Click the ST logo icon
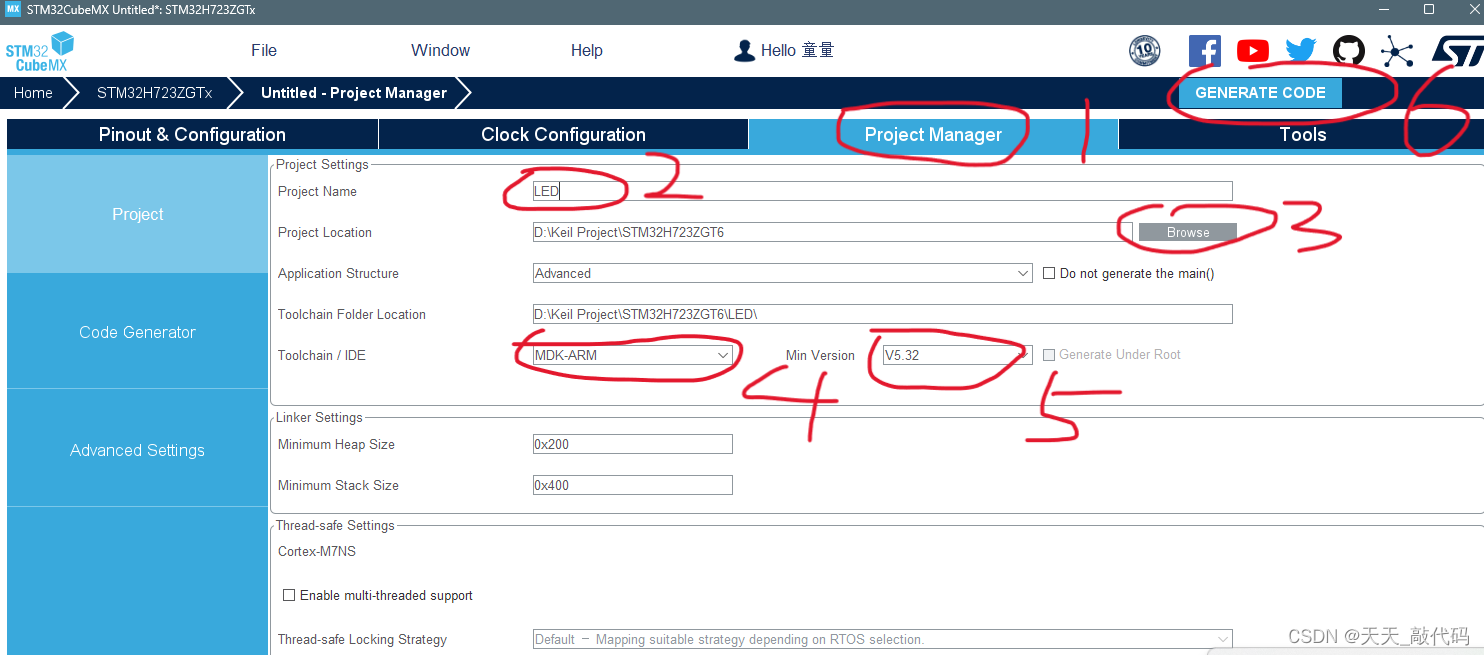 point(1458,51)
